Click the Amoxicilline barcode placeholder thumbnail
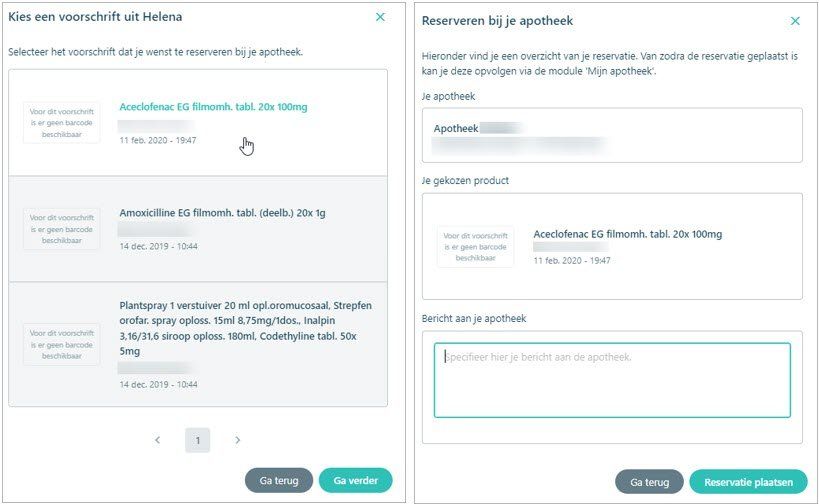The height and width of the screenshot is (504, 819). click(x=62, y=229)
